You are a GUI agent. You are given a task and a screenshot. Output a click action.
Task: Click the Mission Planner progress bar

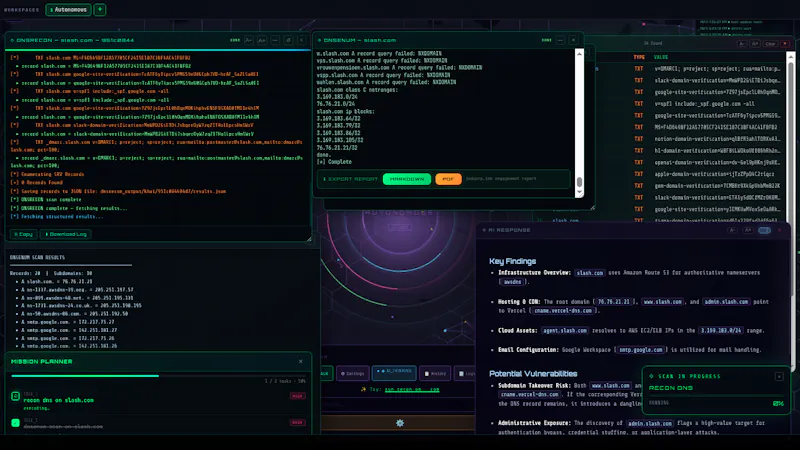[x=158, y=376]
